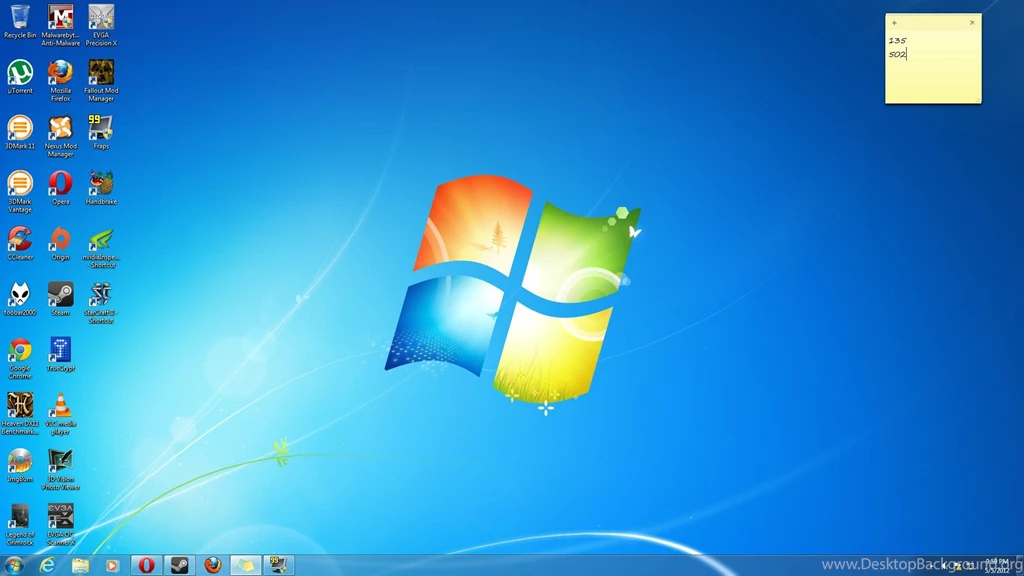Select the Fraps desktop shortcut
Viewport: 1024px width, 576px height.
[x=101, y=128]
